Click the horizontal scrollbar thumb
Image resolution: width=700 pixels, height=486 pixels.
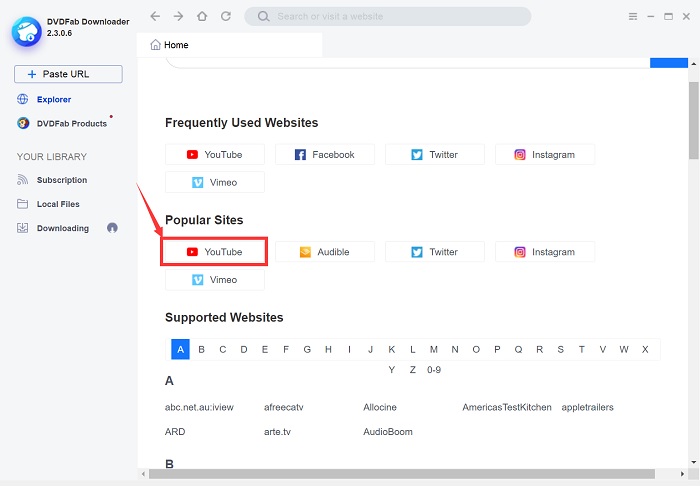coord(402,474)
